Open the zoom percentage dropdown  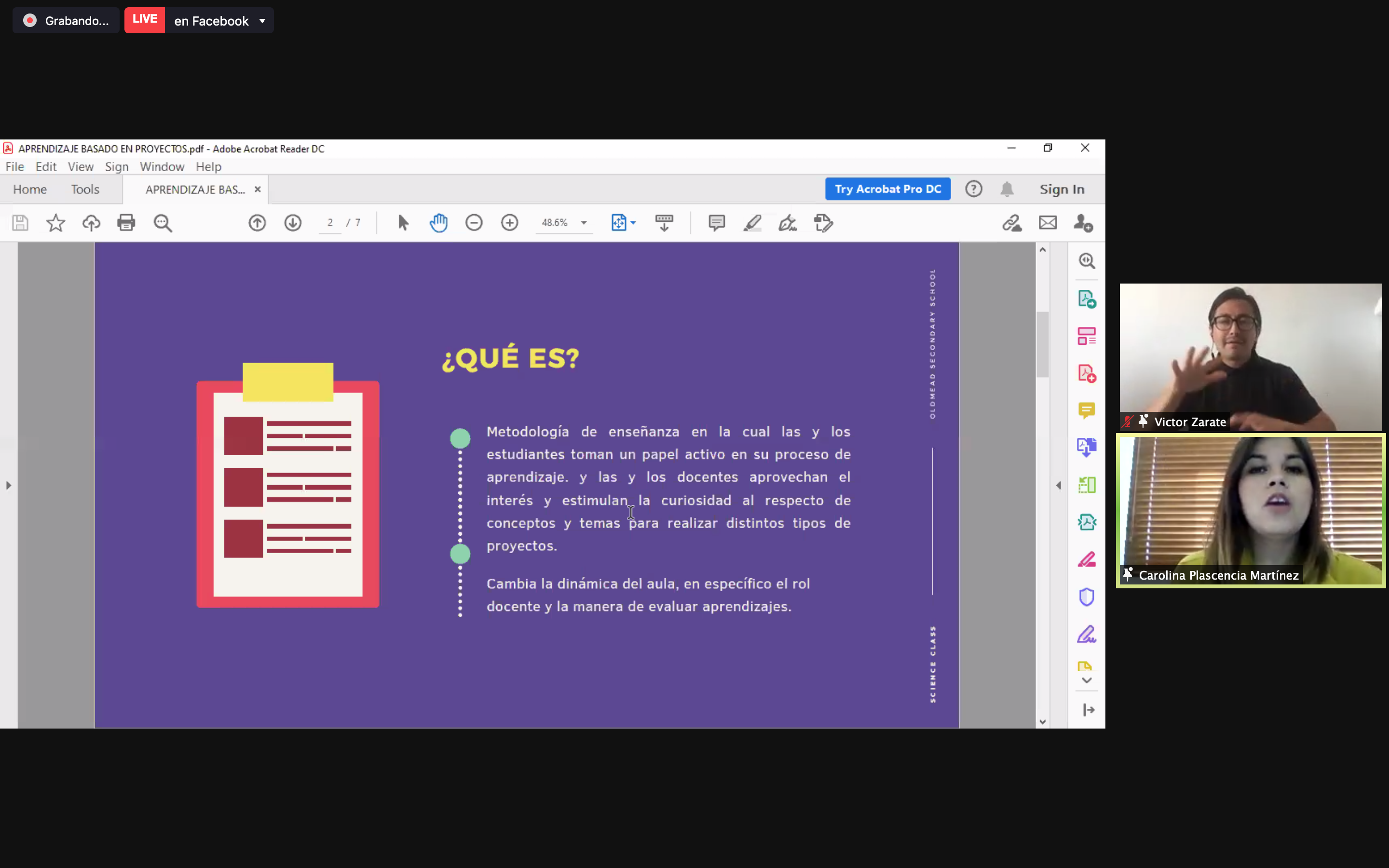[584, 223]
